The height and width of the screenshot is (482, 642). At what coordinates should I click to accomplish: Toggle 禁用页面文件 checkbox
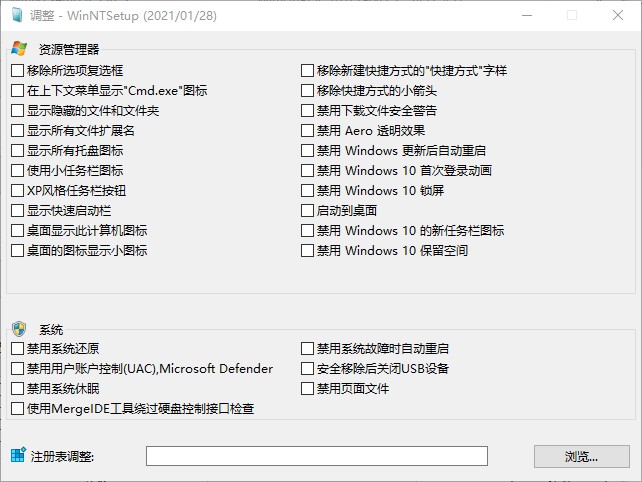click(x=307, y=389)
